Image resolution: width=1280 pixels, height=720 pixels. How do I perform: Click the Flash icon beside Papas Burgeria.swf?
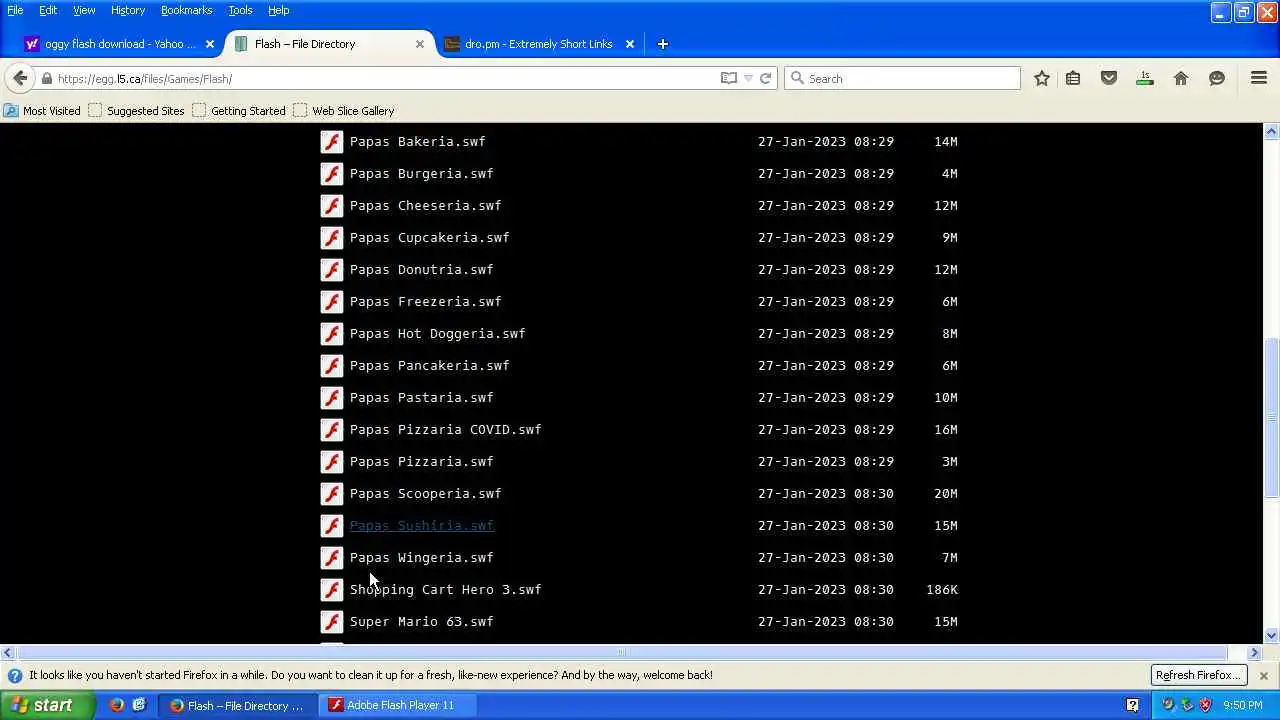(x=331, y=174)
